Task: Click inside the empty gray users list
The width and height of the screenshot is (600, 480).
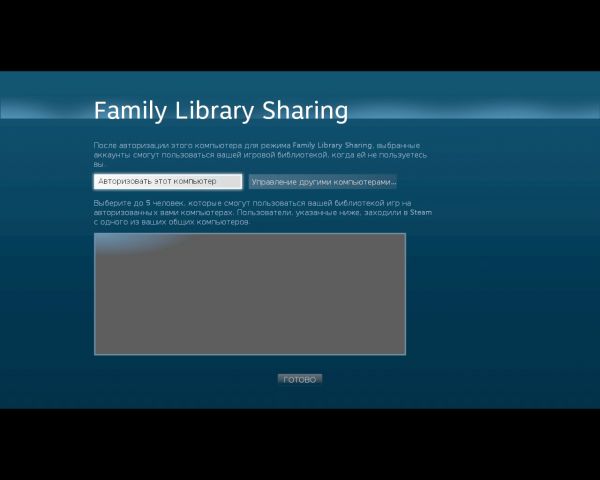Action: pos(250,295)
